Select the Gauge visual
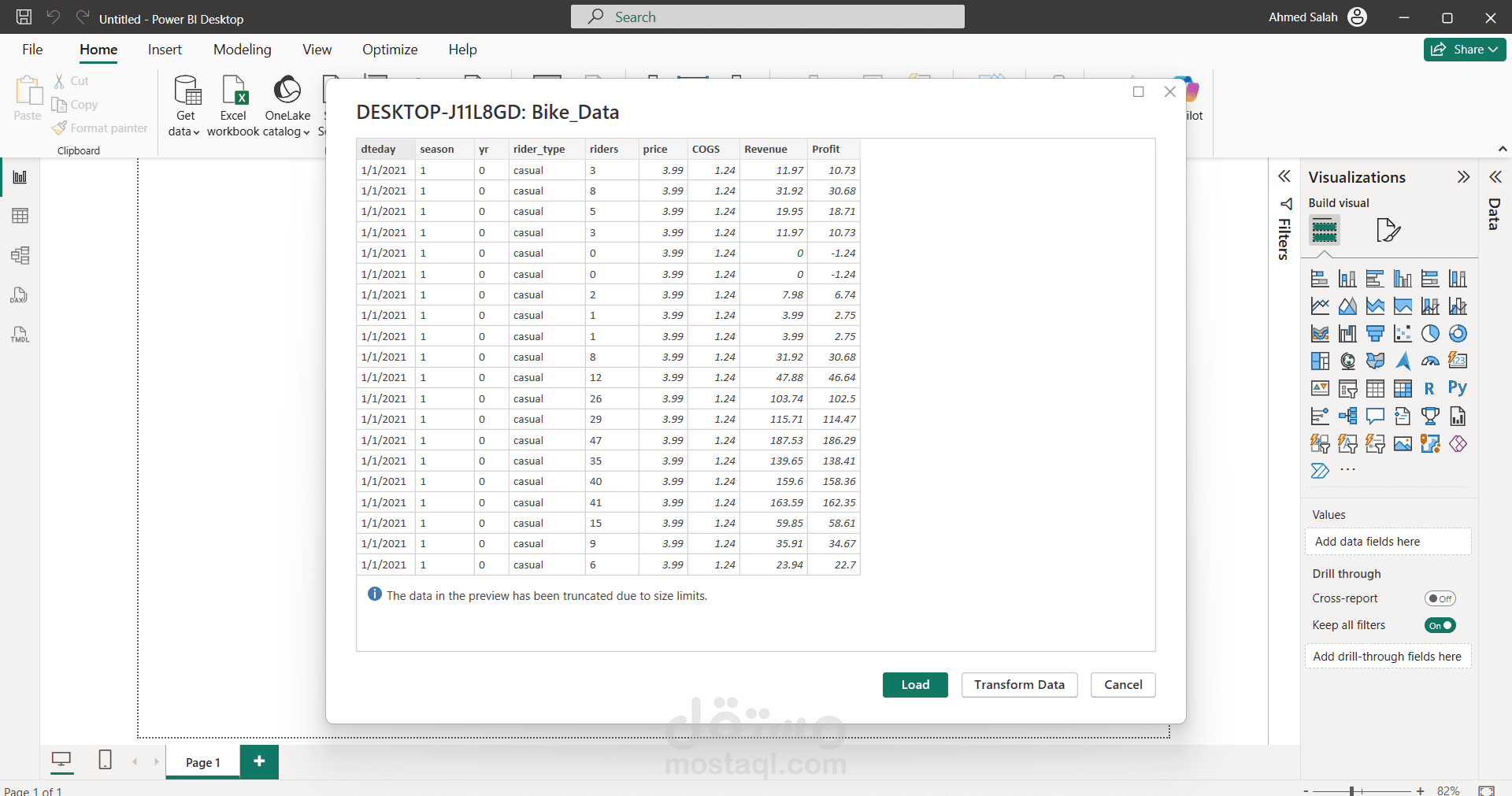Viewport: 1512px width, 796px height. 1430,361
